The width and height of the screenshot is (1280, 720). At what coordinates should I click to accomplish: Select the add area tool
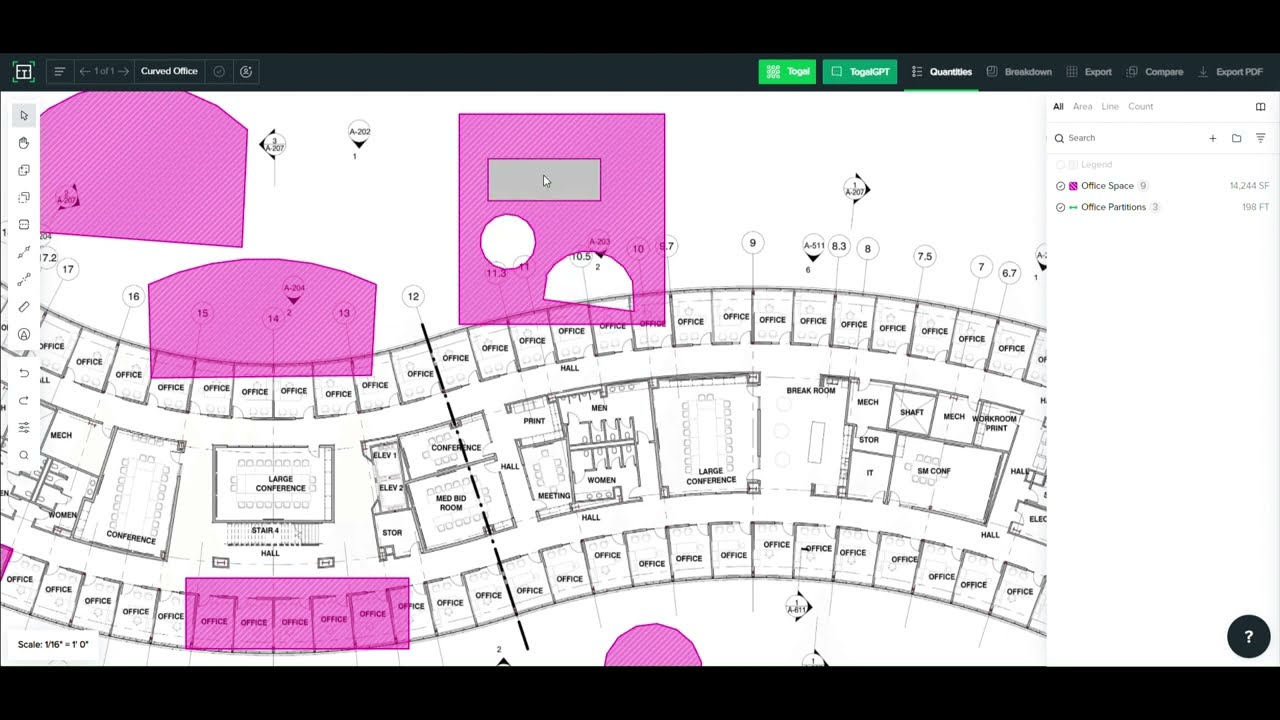coord(24,170)
